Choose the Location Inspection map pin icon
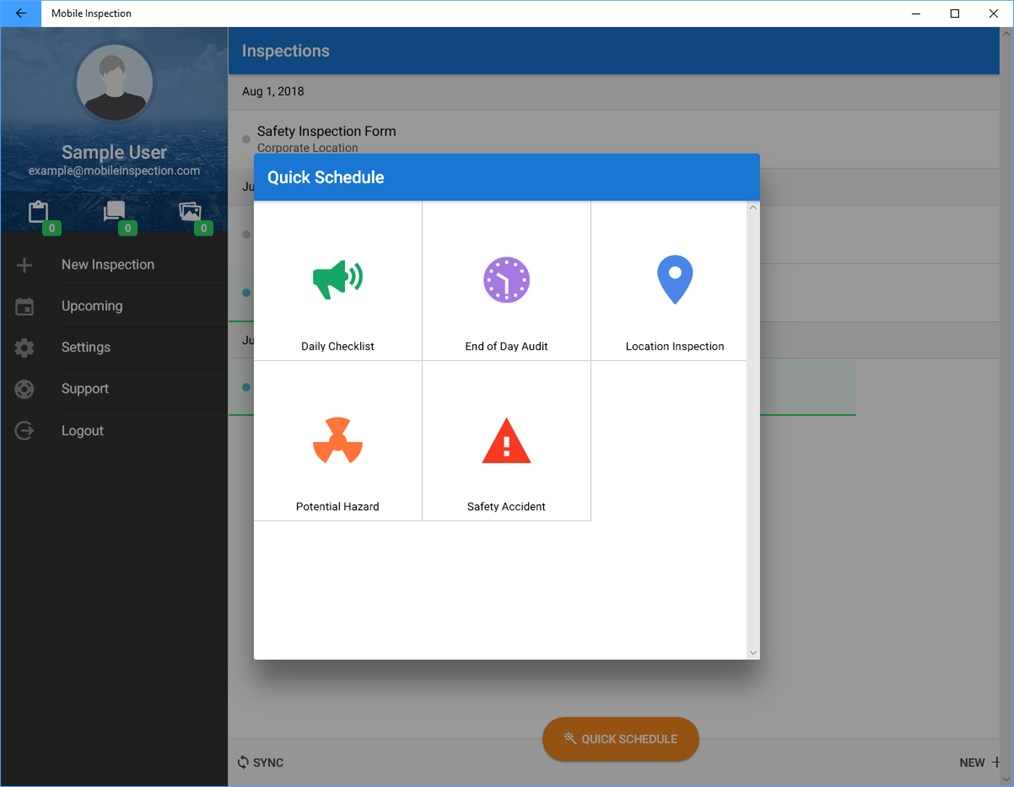 tap(674, 279)
